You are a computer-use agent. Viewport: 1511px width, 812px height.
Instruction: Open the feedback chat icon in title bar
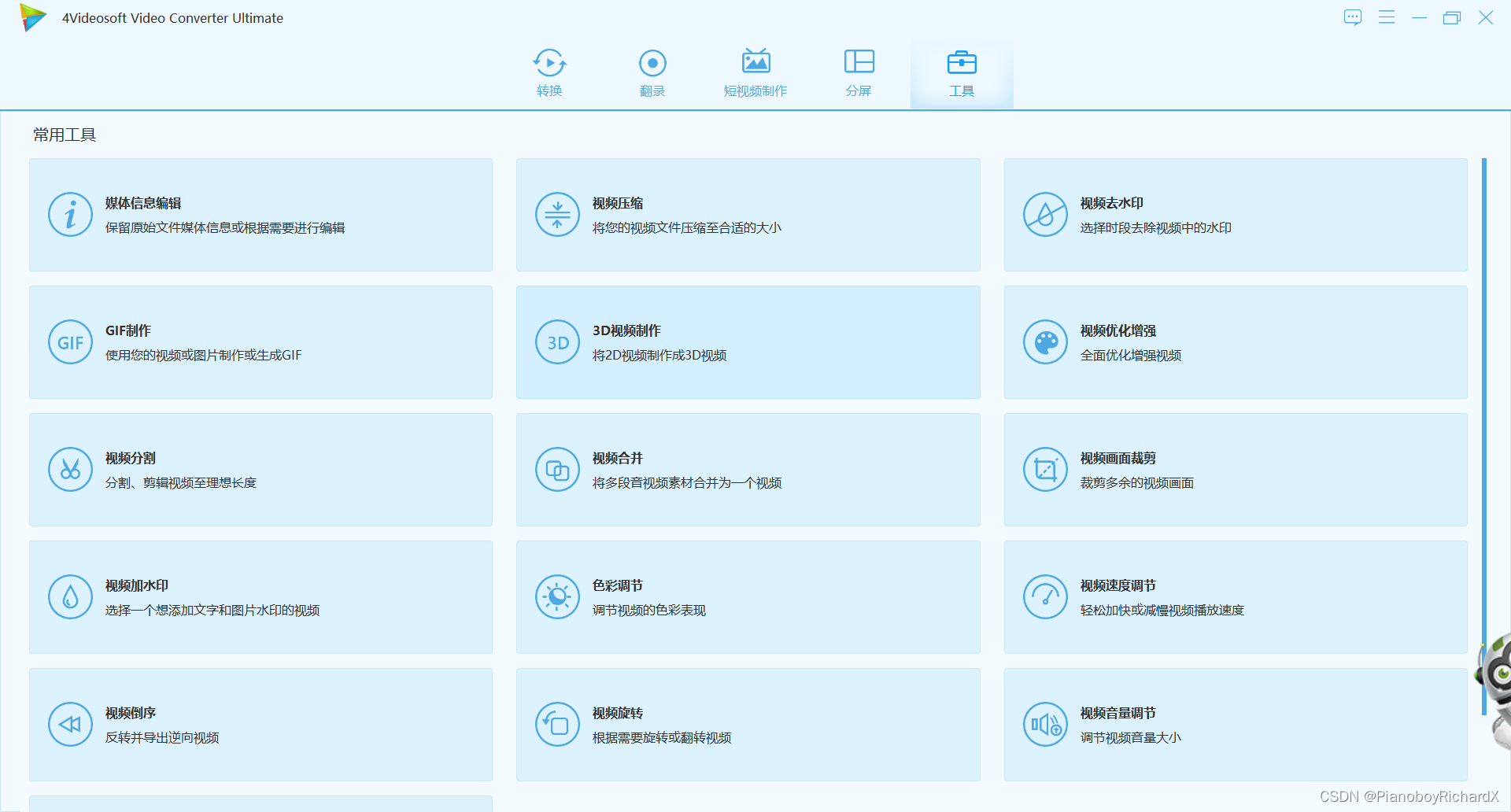point(1353,17)
